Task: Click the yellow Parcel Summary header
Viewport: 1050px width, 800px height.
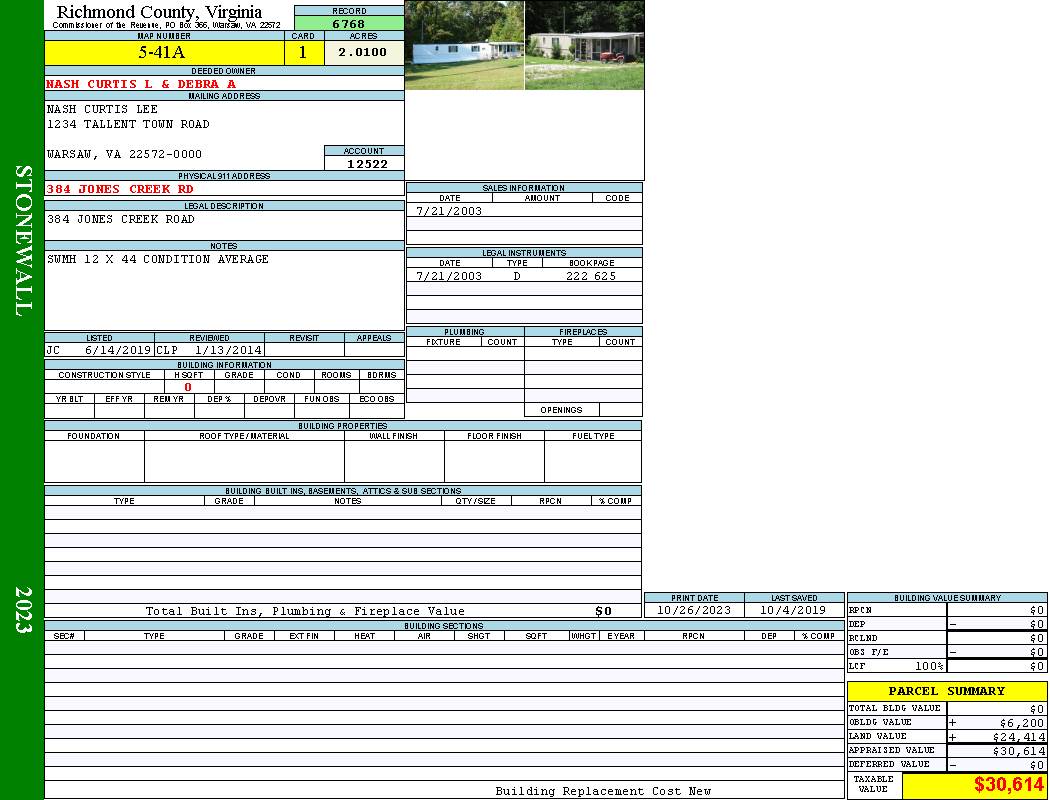Action: click(946, 691)
